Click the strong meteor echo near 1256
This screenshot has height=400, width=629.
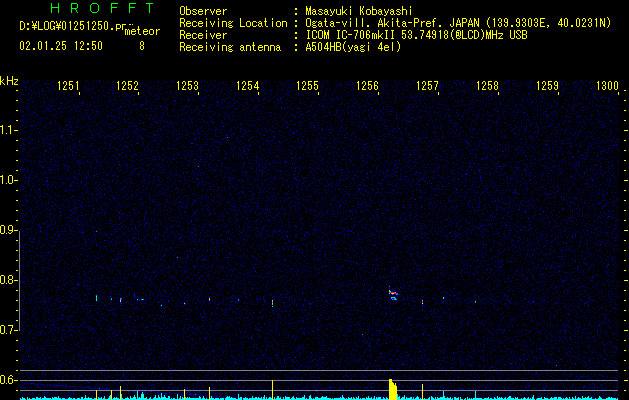[393, 294]
